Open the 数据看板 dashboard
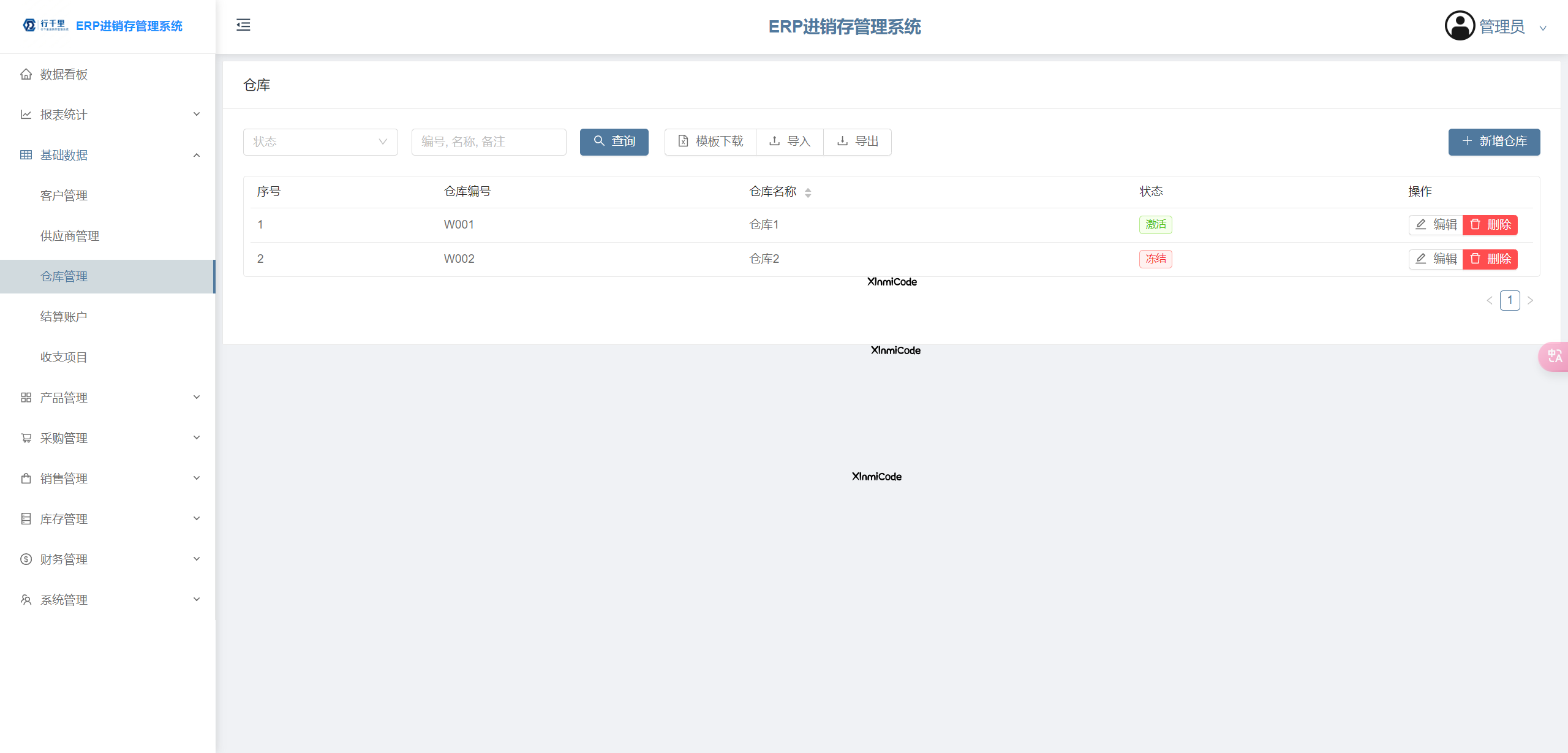This screenshot has height=753, width=1568. [63, 74]
